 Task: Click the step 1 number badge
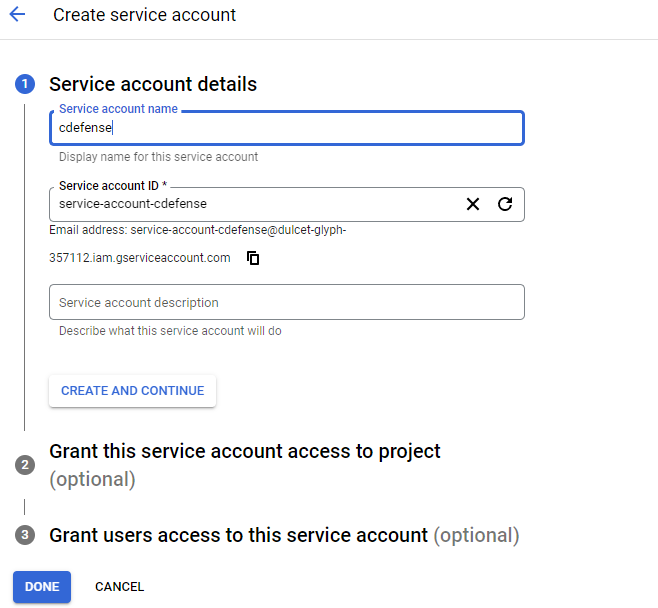click(x=25, y=84)
